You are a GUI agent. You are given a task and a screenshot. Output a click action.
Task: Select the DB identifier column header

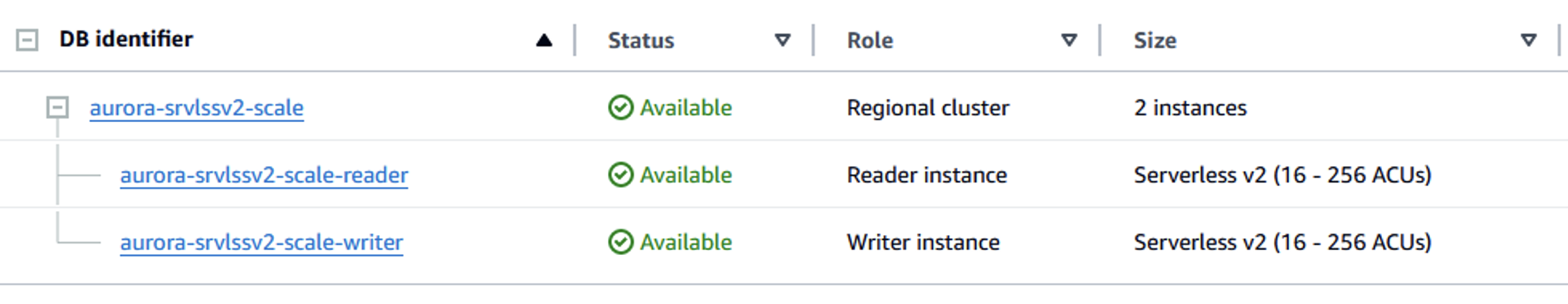tap(126, 39)
